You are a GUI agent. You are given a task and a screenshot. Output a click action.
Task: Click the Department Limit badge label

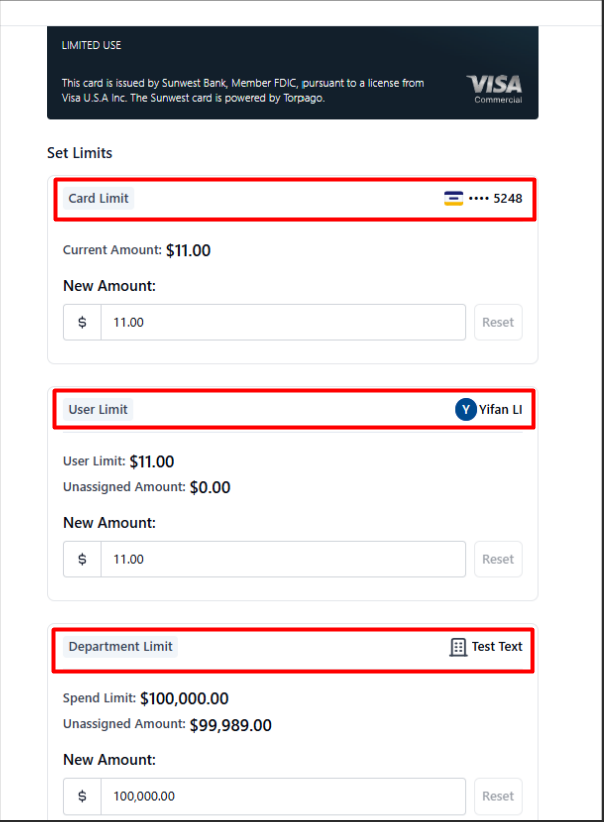pos(121,647)
